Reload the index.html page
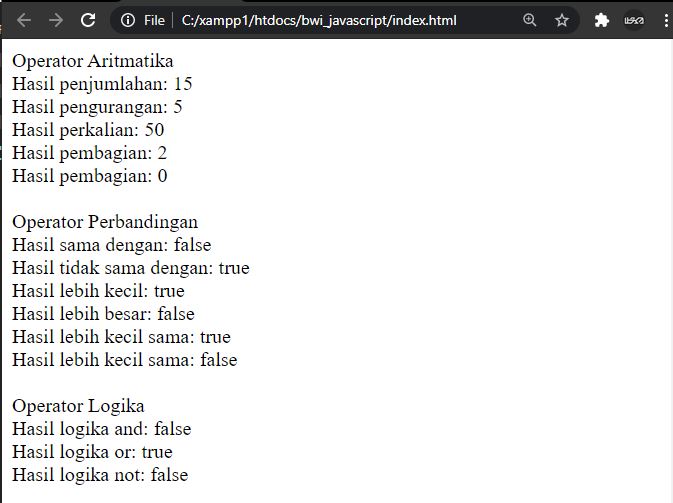 tap(88, 20)
